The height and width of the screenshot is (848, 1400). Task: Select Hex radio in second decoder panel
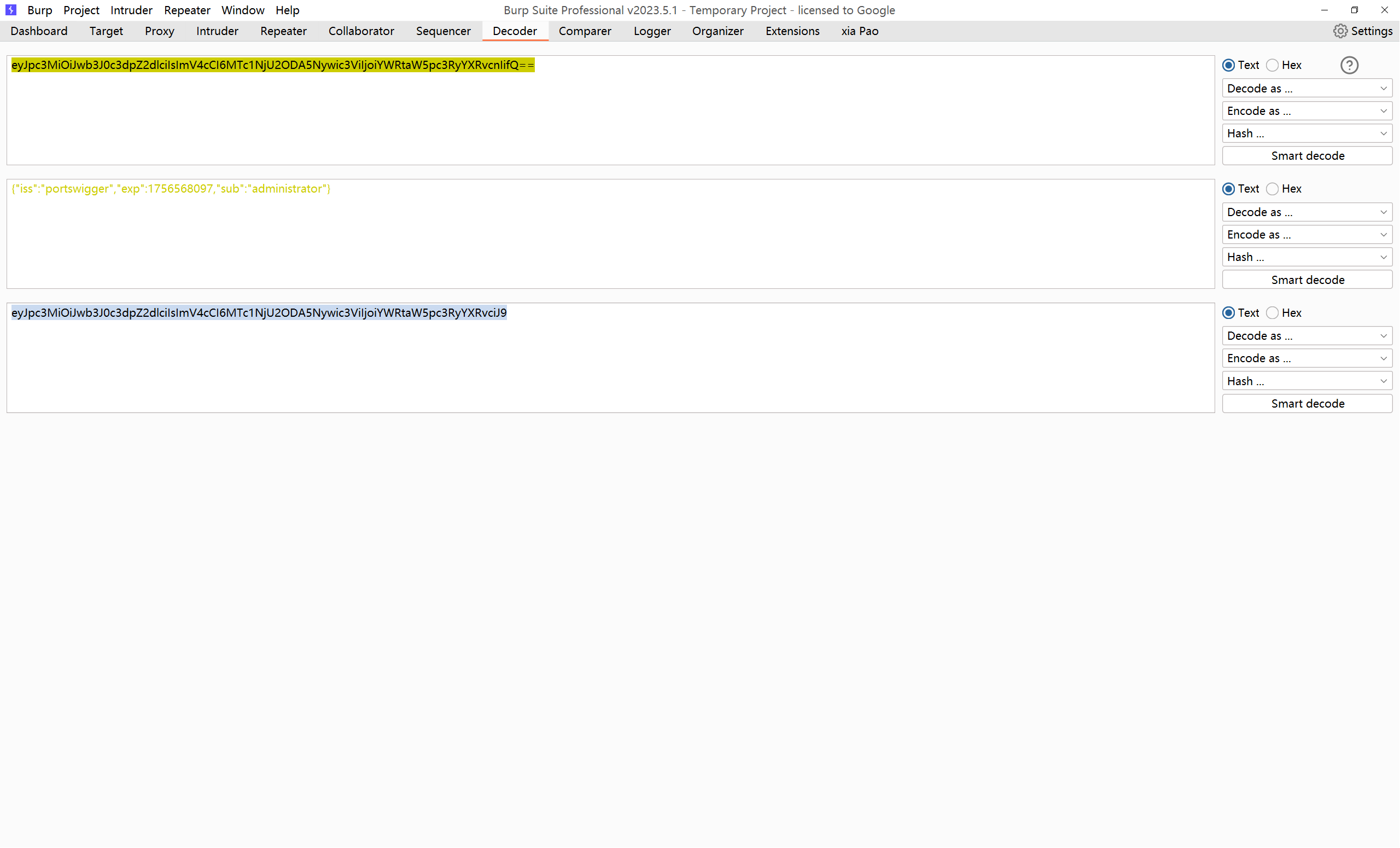1272,189
